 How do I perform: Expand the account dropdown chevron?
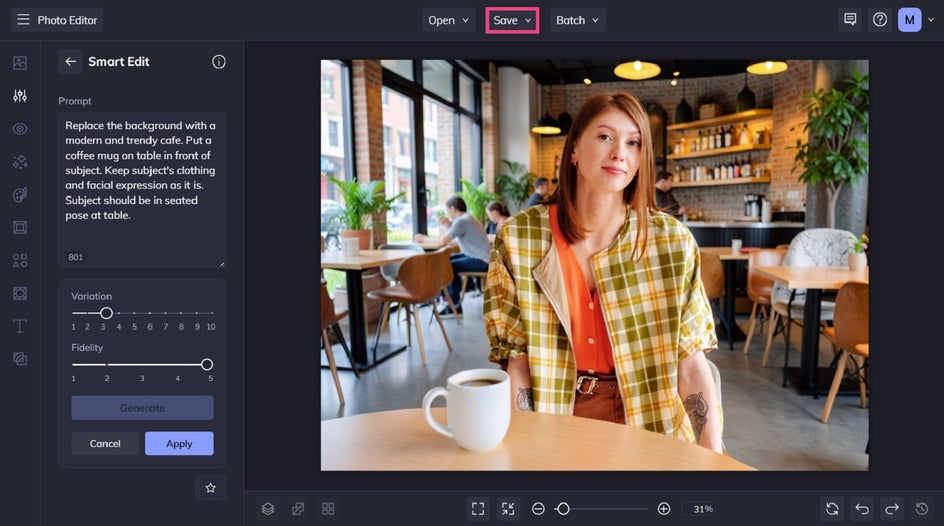(x=931, y=20)
